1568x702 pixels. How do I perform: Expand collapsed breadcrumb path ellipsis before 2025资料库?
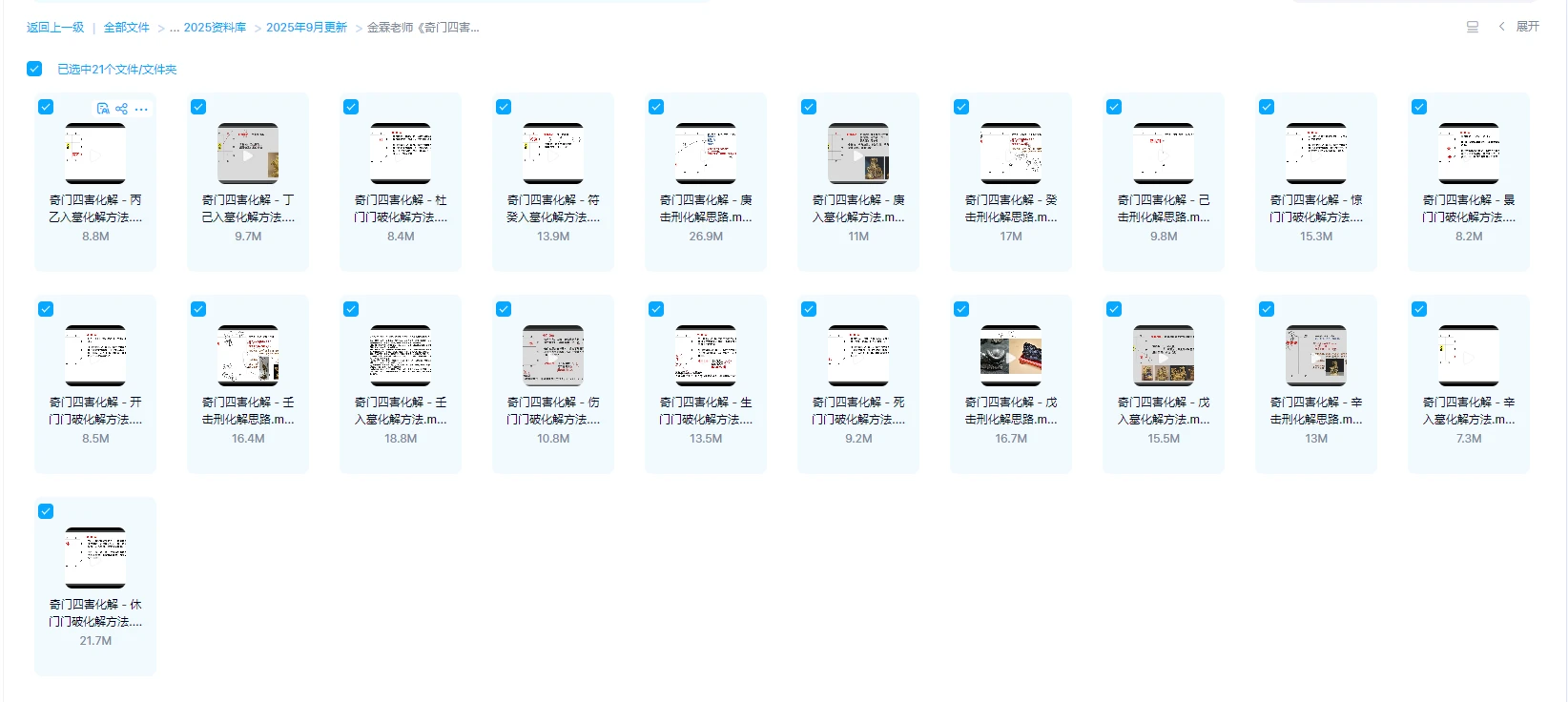pyautogui.click(x=175, y=28)
